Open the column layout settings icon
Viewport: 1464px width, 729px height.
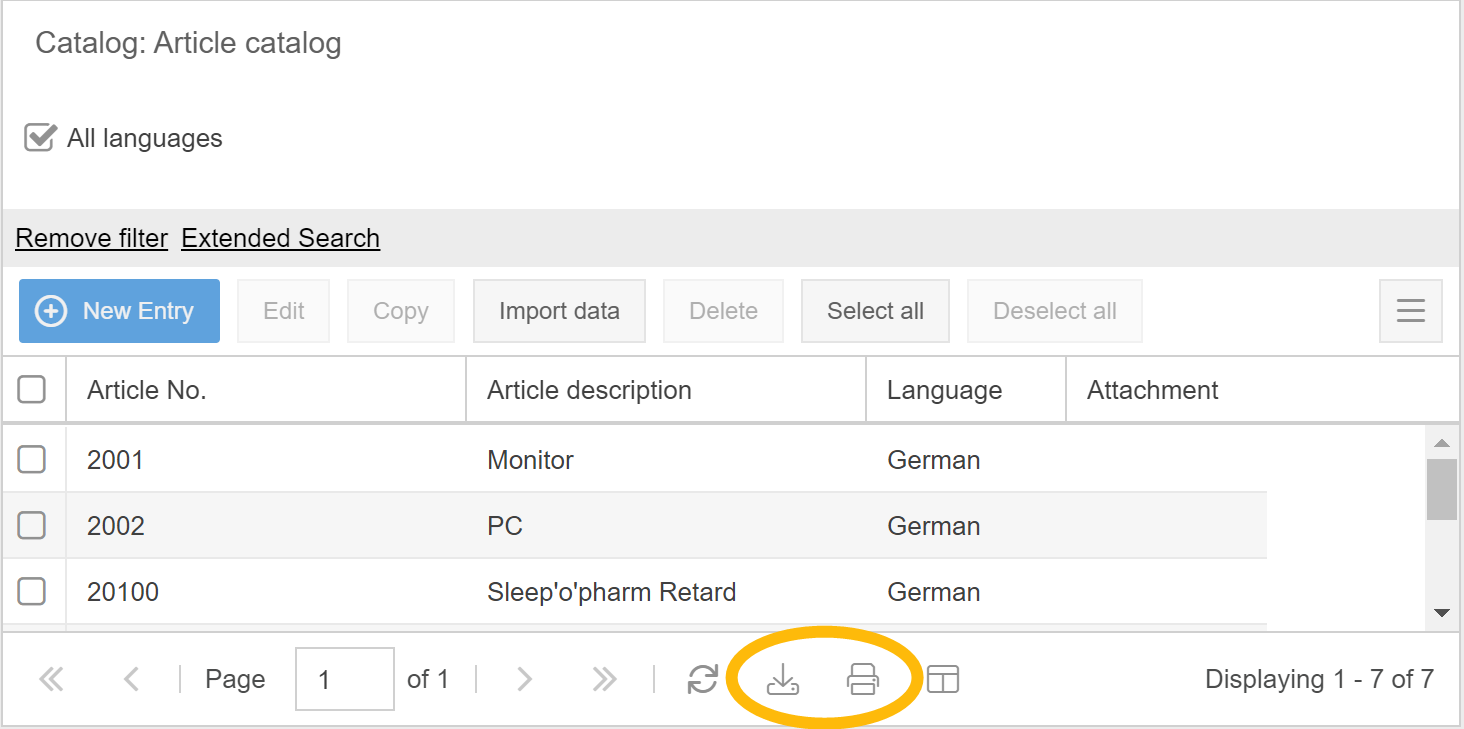pos(943,680)
